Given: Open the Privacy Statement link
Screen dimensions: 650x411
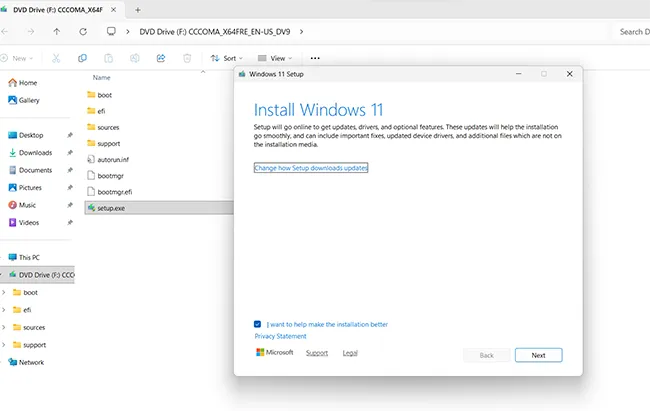Looking at the screenshot, I should point(280,336).
